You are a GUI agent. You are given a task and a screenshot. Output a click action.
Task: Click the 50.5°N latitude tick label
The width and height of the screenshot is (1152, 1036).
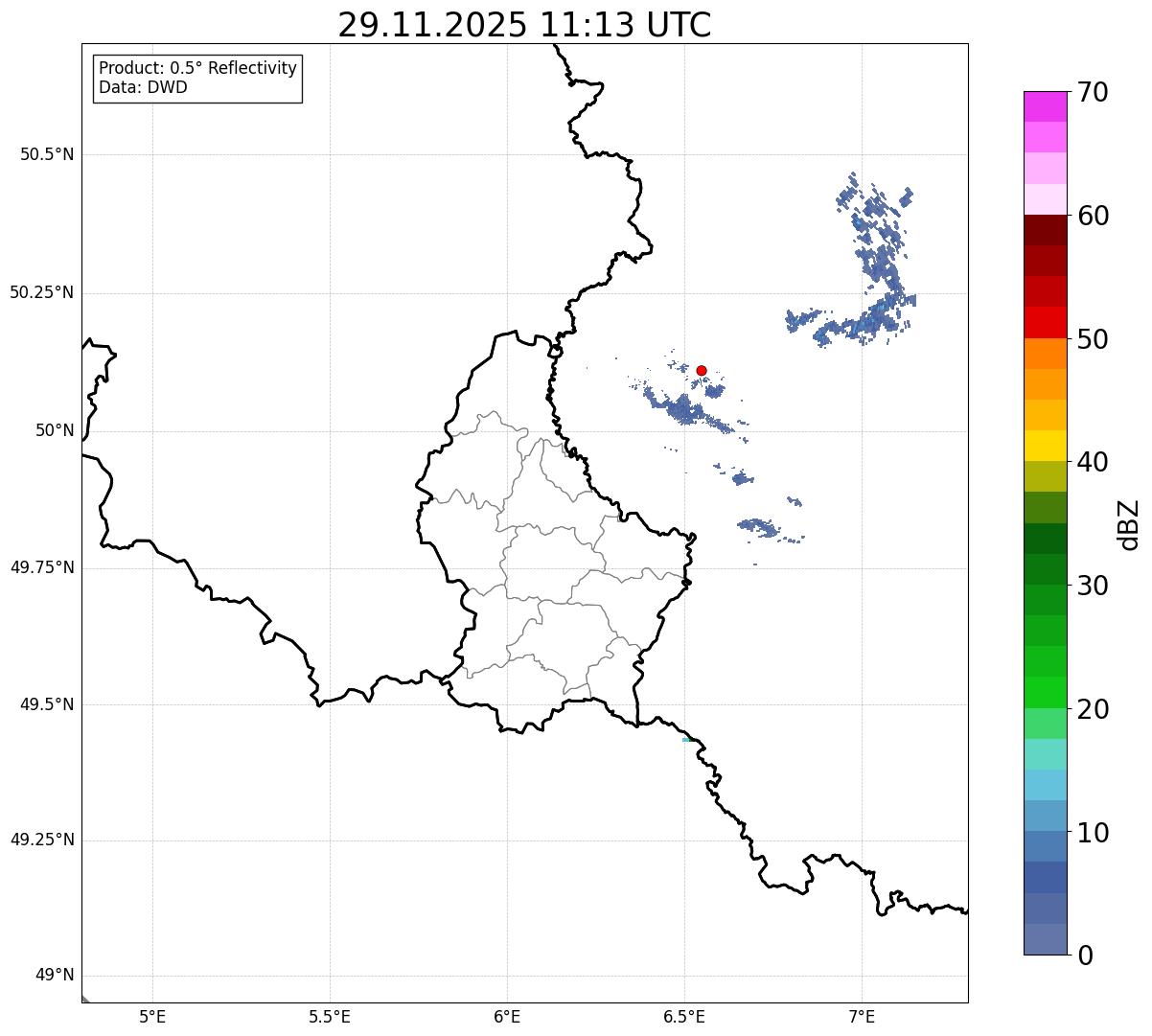click(47, 154)
